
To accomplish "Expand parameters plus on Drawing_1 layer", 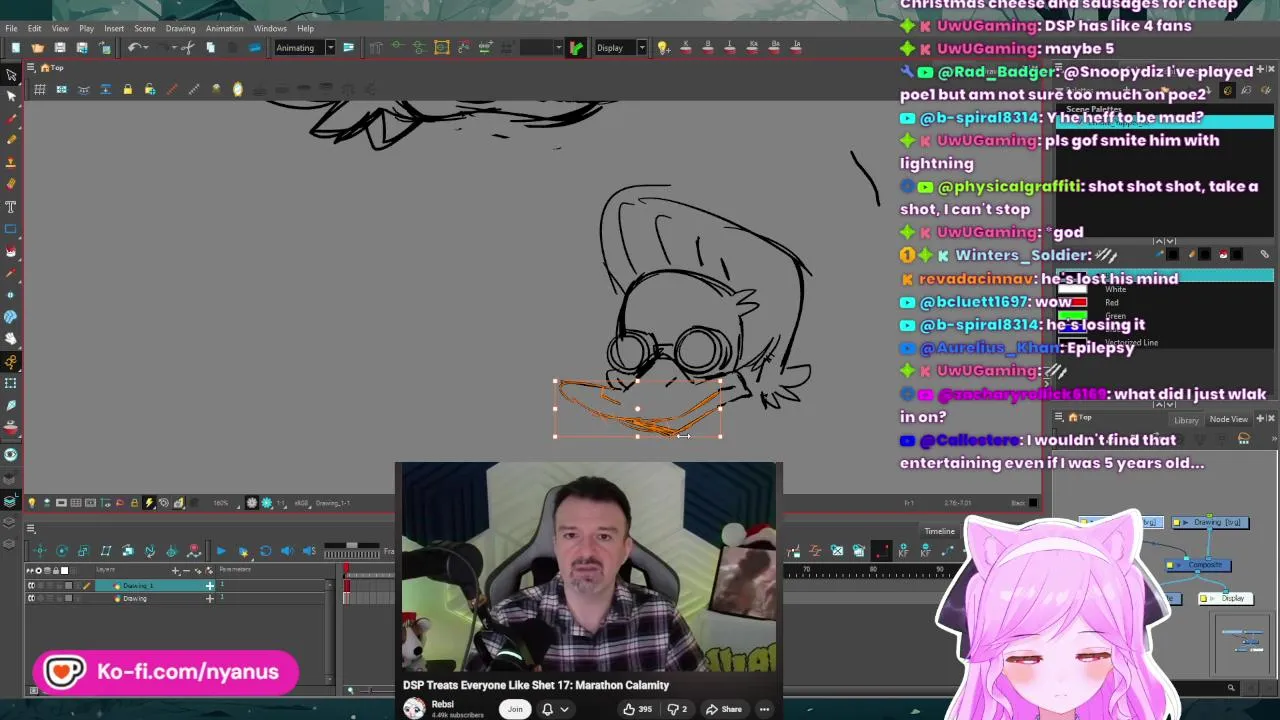I will pyautogui.click(x=210, y=585).
